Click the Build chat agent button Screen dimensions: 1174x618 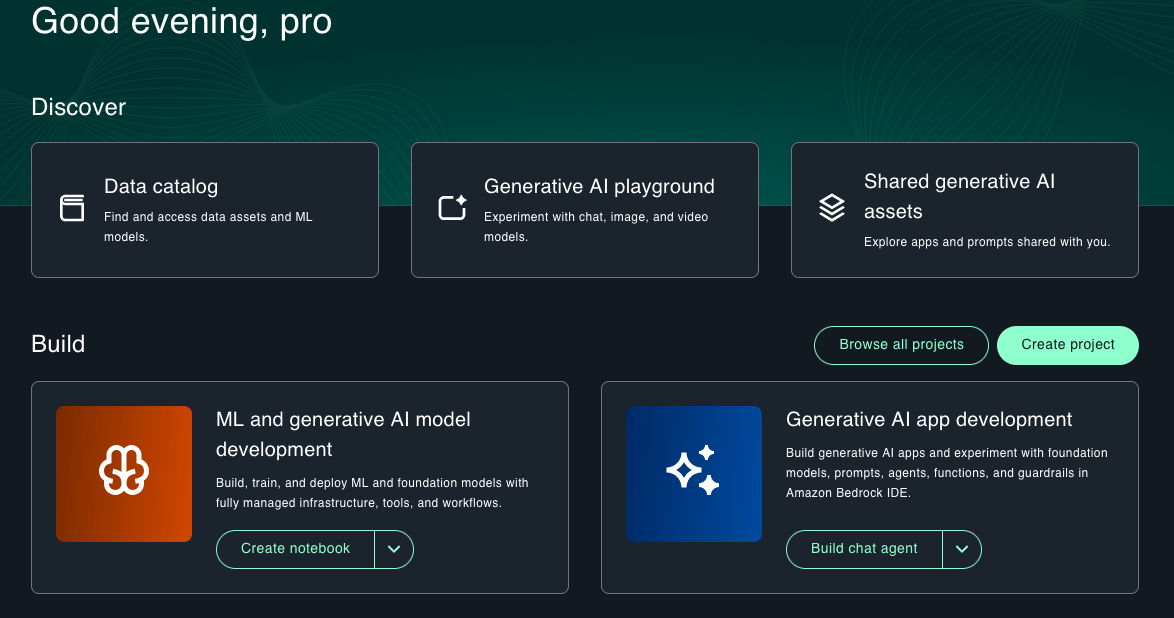coord(864,549)
